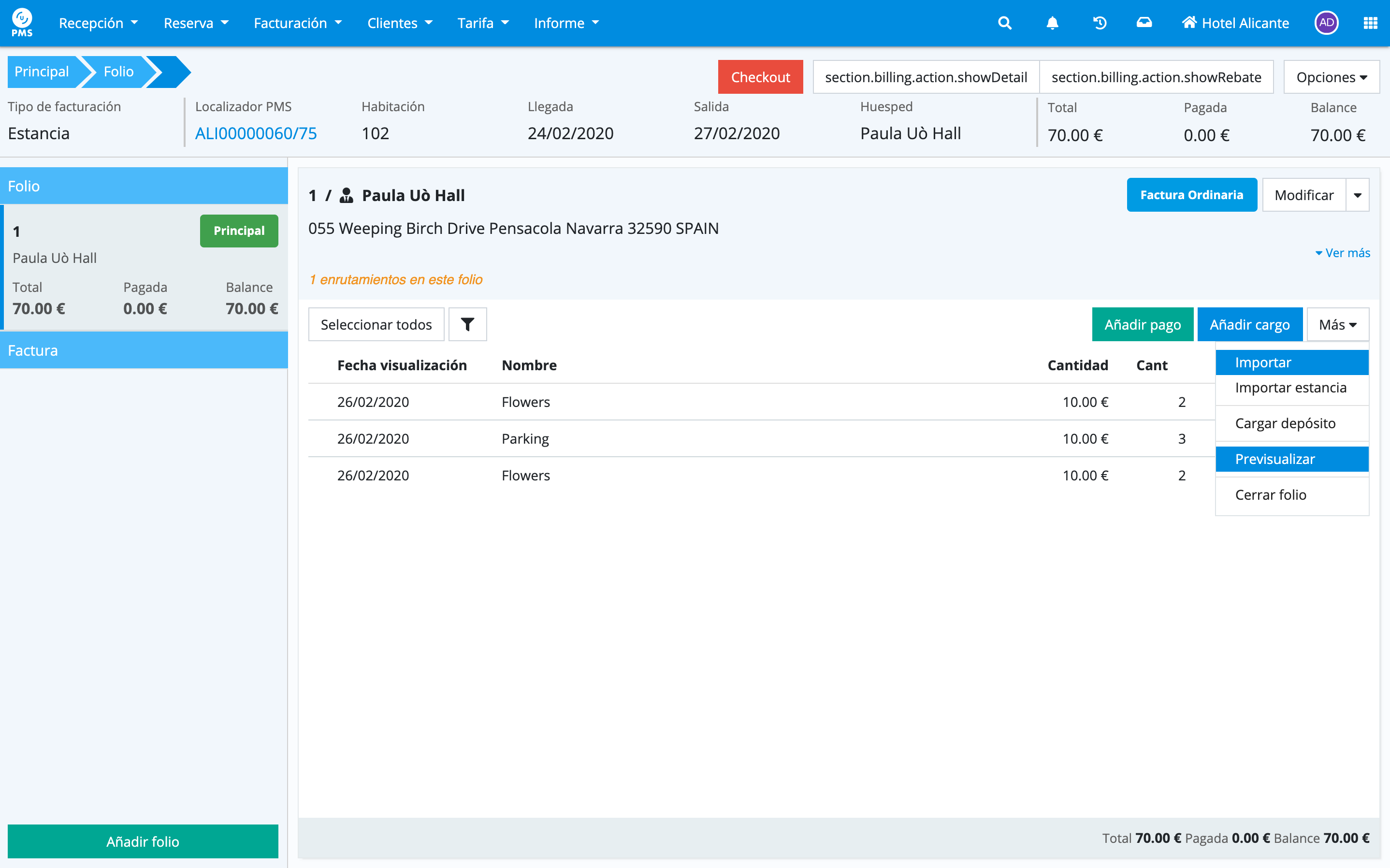This screenshot has width=1390, height=868.
Task: Select Cerrar folio from the menu
Action: coord(1270,495)
